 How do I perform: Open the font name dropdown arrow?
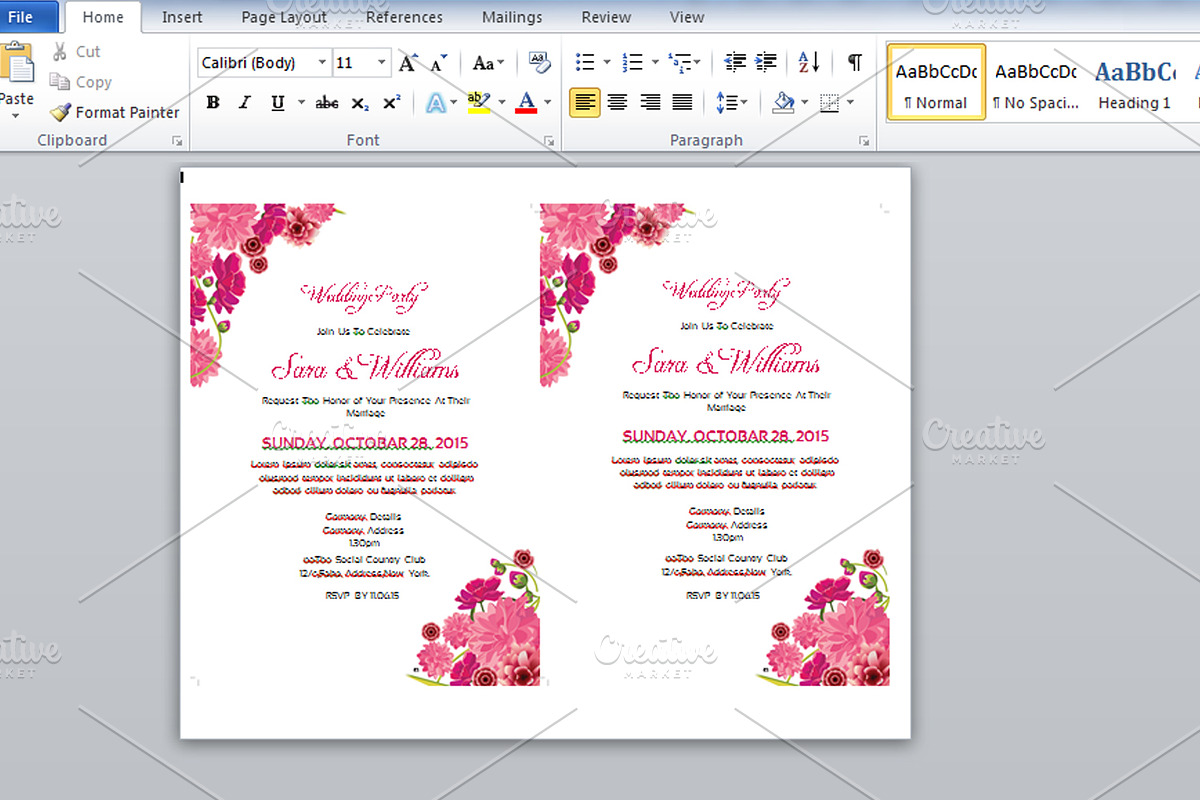(322, 63)
